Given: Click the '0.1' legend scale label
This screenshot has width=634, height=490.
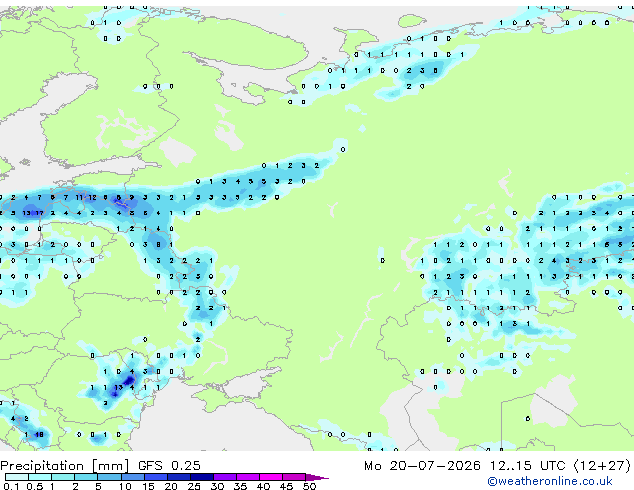Looking at the screenshot, I should [x=11, y=486].
